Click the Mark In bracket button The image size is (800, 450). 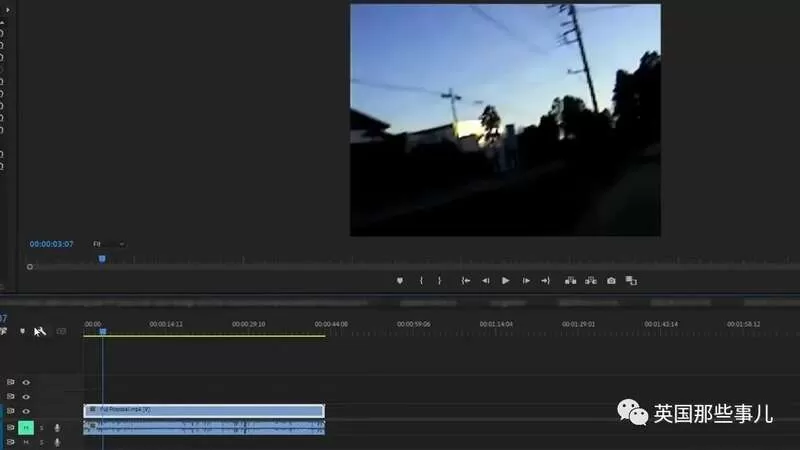click(x=421, y=281)
